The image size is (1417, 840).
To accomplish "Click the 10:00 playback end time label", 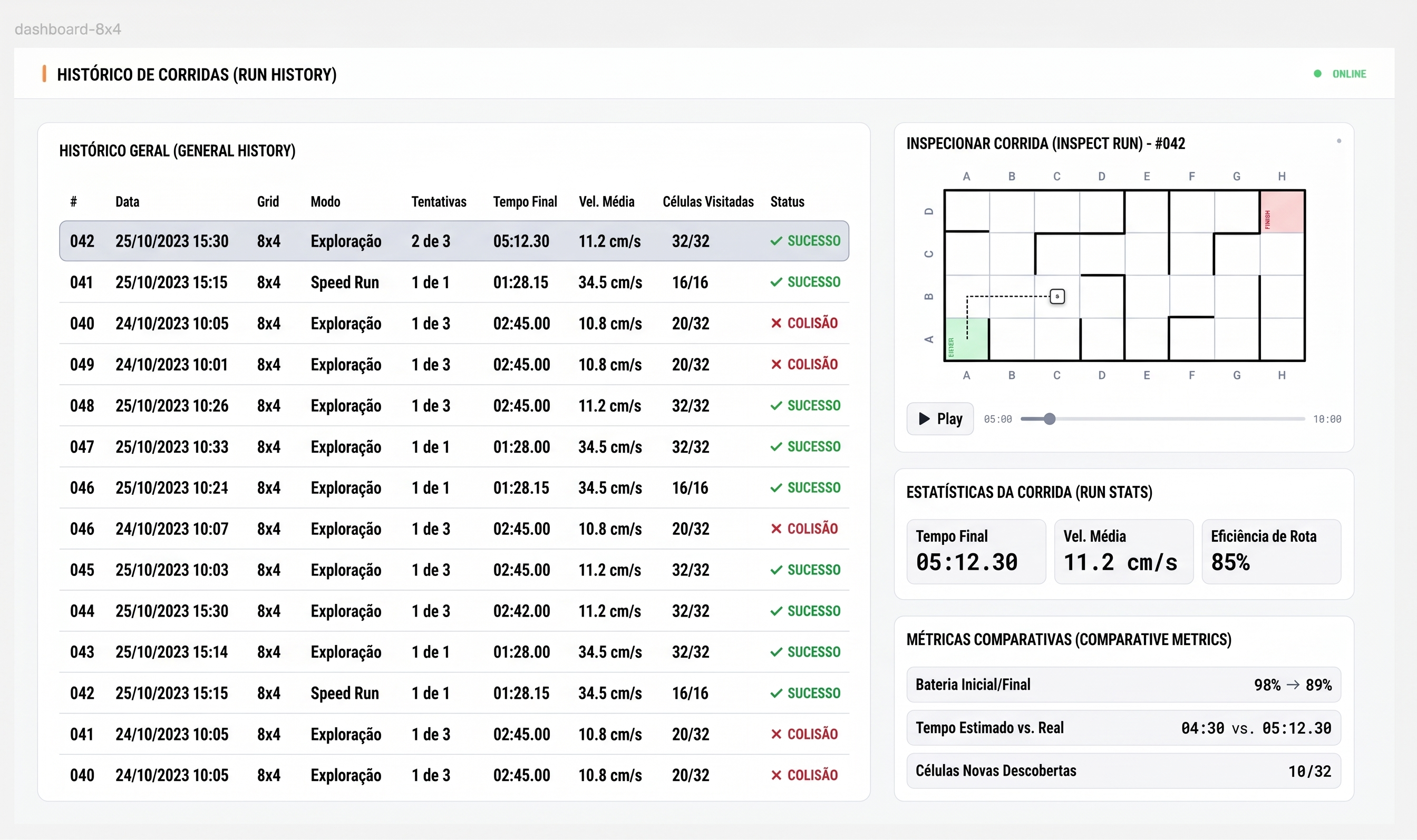I will pos(1327,419).
